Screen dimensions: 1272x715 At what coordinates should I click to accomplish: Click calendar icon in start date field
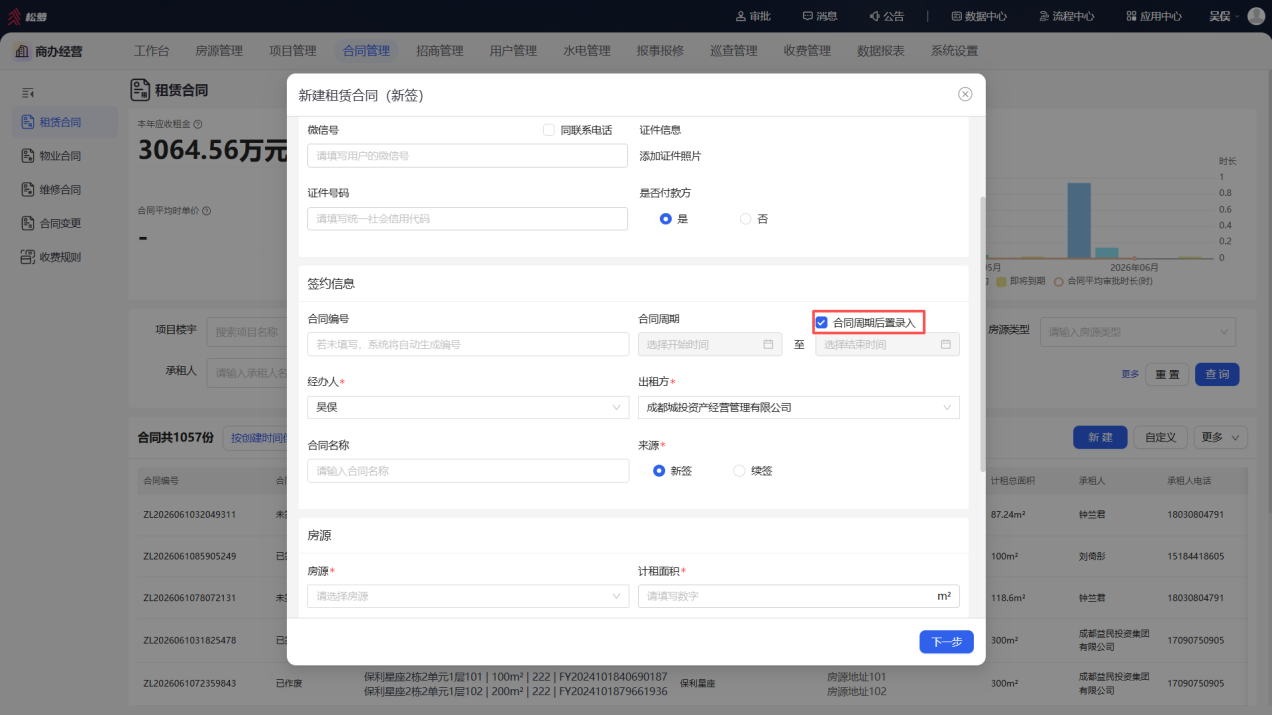(768, 344)
